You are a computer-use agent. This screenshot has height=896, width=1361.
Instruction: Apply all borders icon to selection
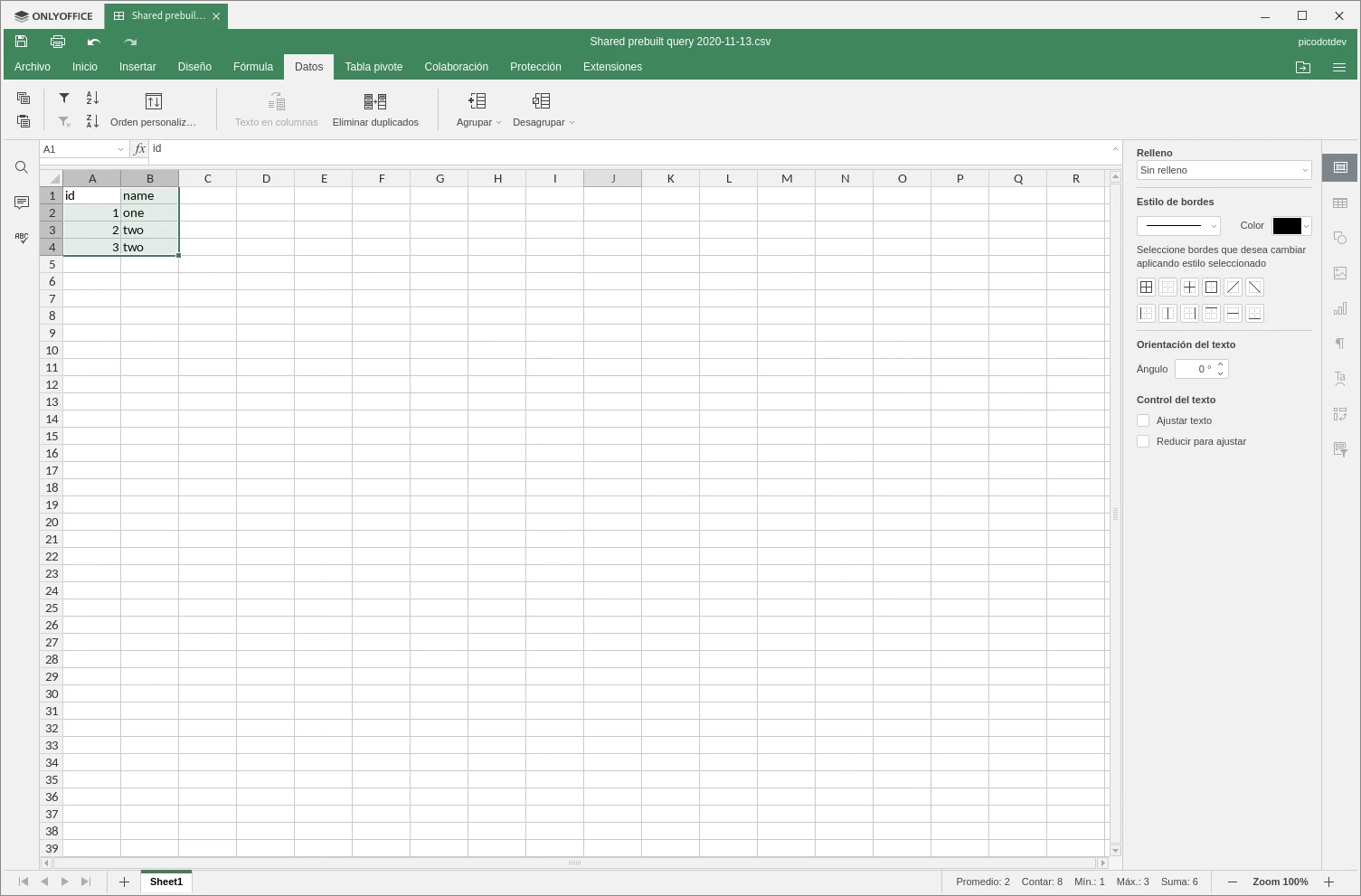click(x=1146, y=288)
